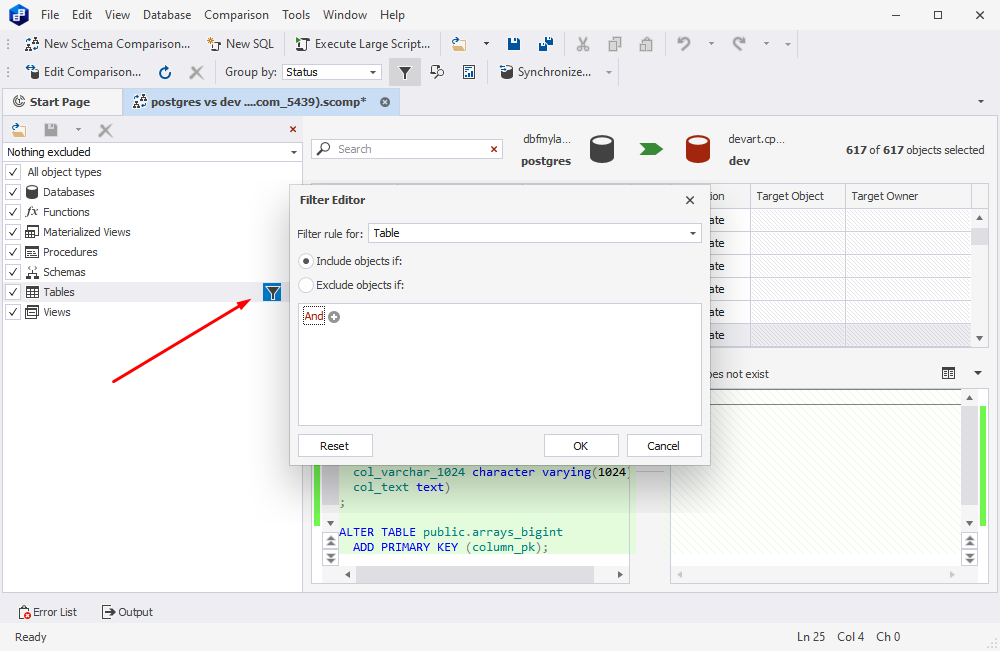The height and width of the screenshot is (651, 1000).
Task: Open the File menu
Action: 50,15
